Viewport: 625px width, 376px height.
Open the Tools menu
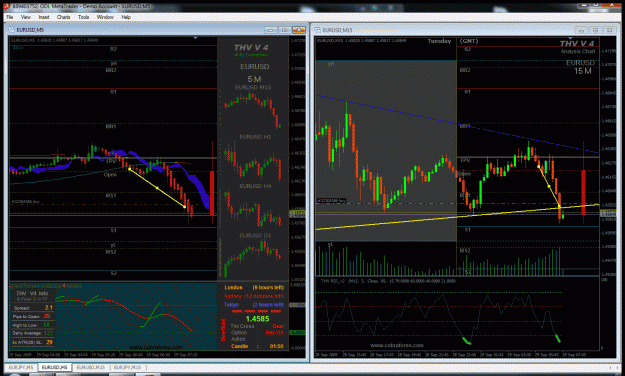tap(83, 17)
